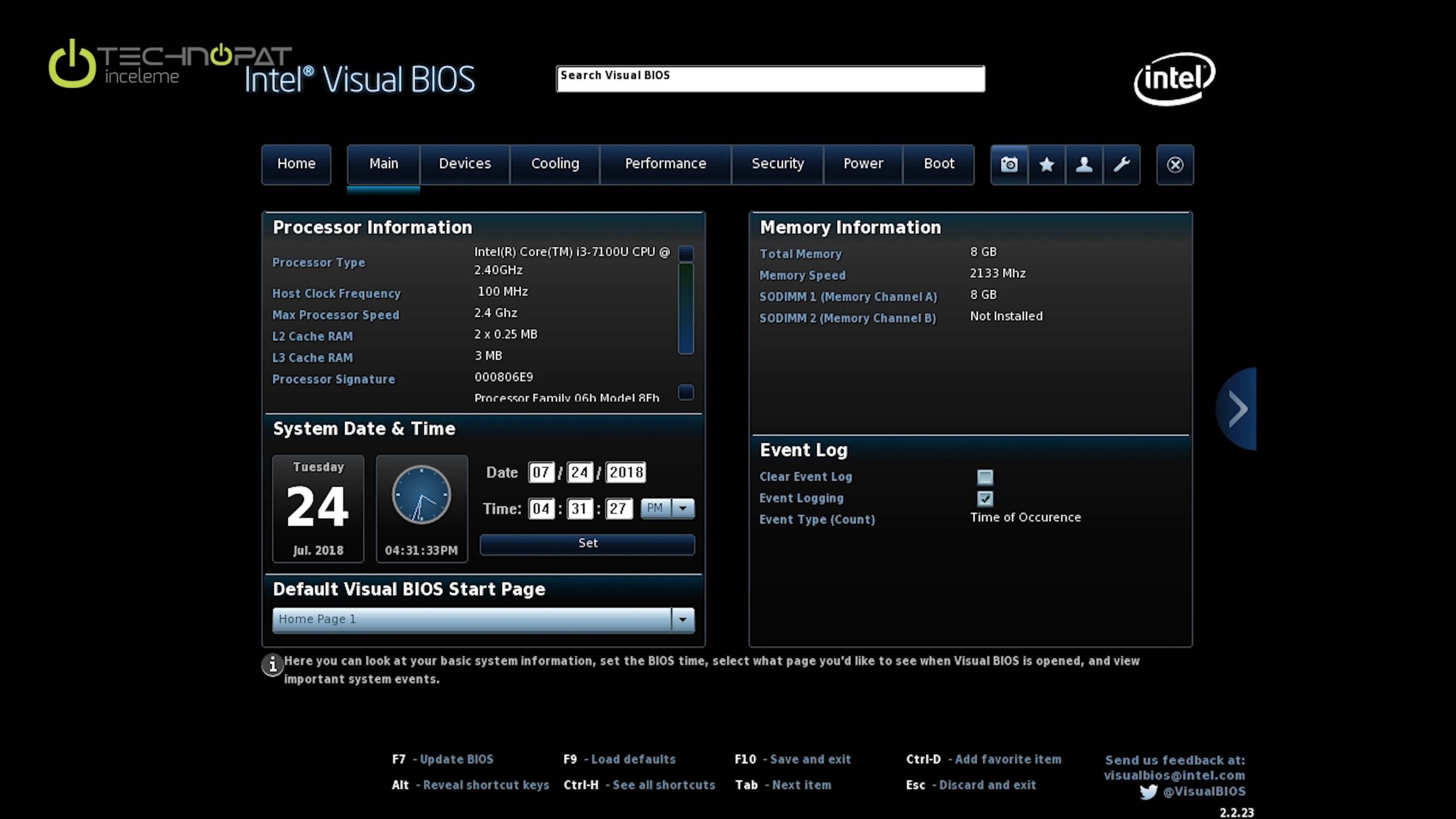Switch to the Performance tab

pos(665,164)
